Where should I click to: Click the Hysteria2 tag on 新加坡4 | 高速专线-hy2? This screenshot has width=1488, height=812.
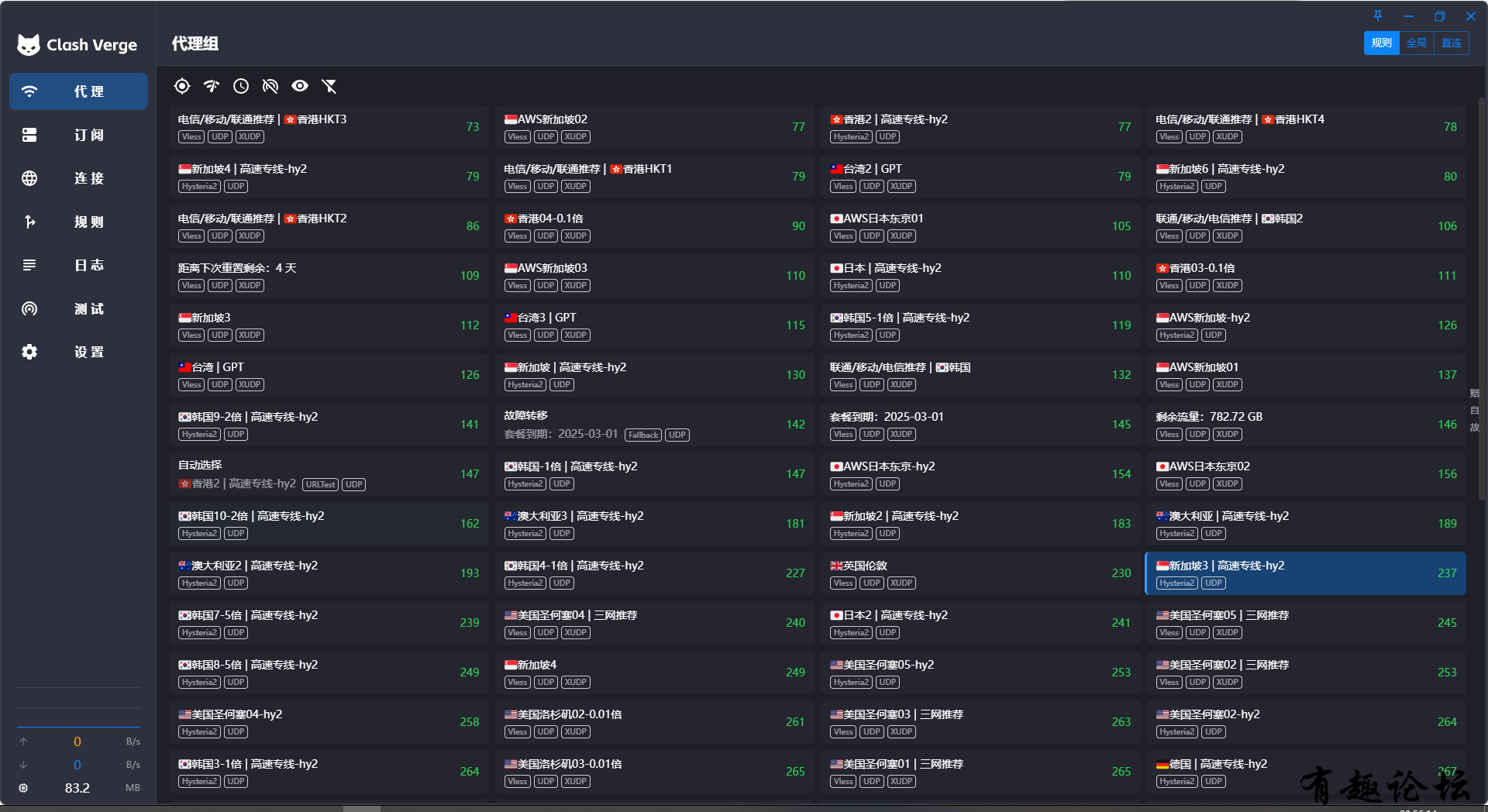click(x=199, y=187)
